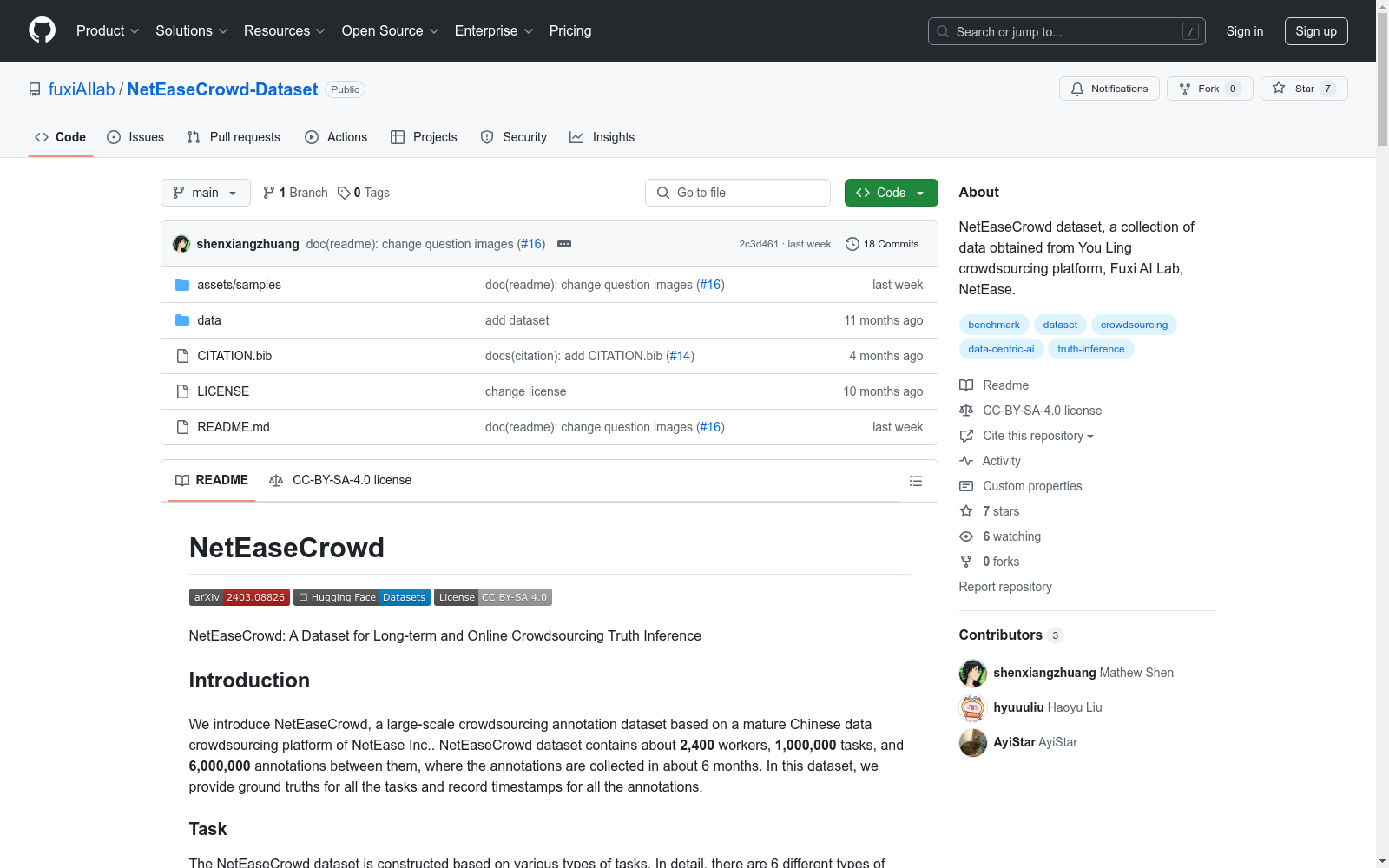This screenshot has height=868, width=1389.
Task: Expand the Open Source menu
Action: [390, 31]
